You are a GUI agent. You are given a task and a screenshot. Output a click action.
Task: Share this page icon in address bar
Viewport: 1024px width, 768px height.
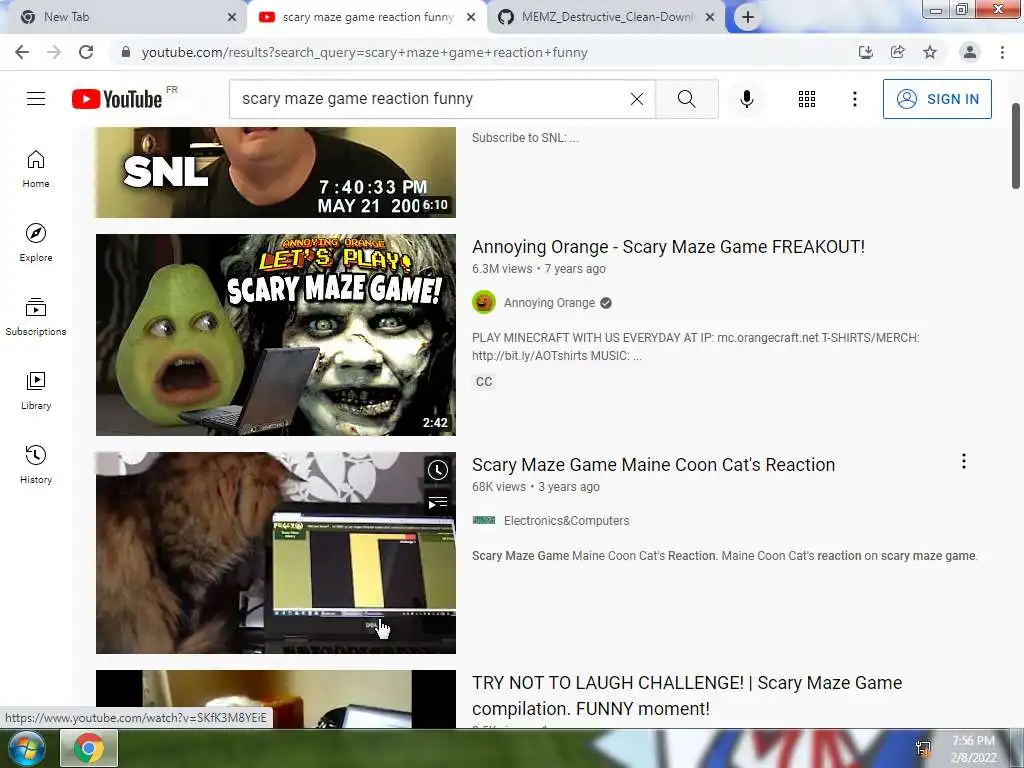pyautogui.click(x=898, y=52)
